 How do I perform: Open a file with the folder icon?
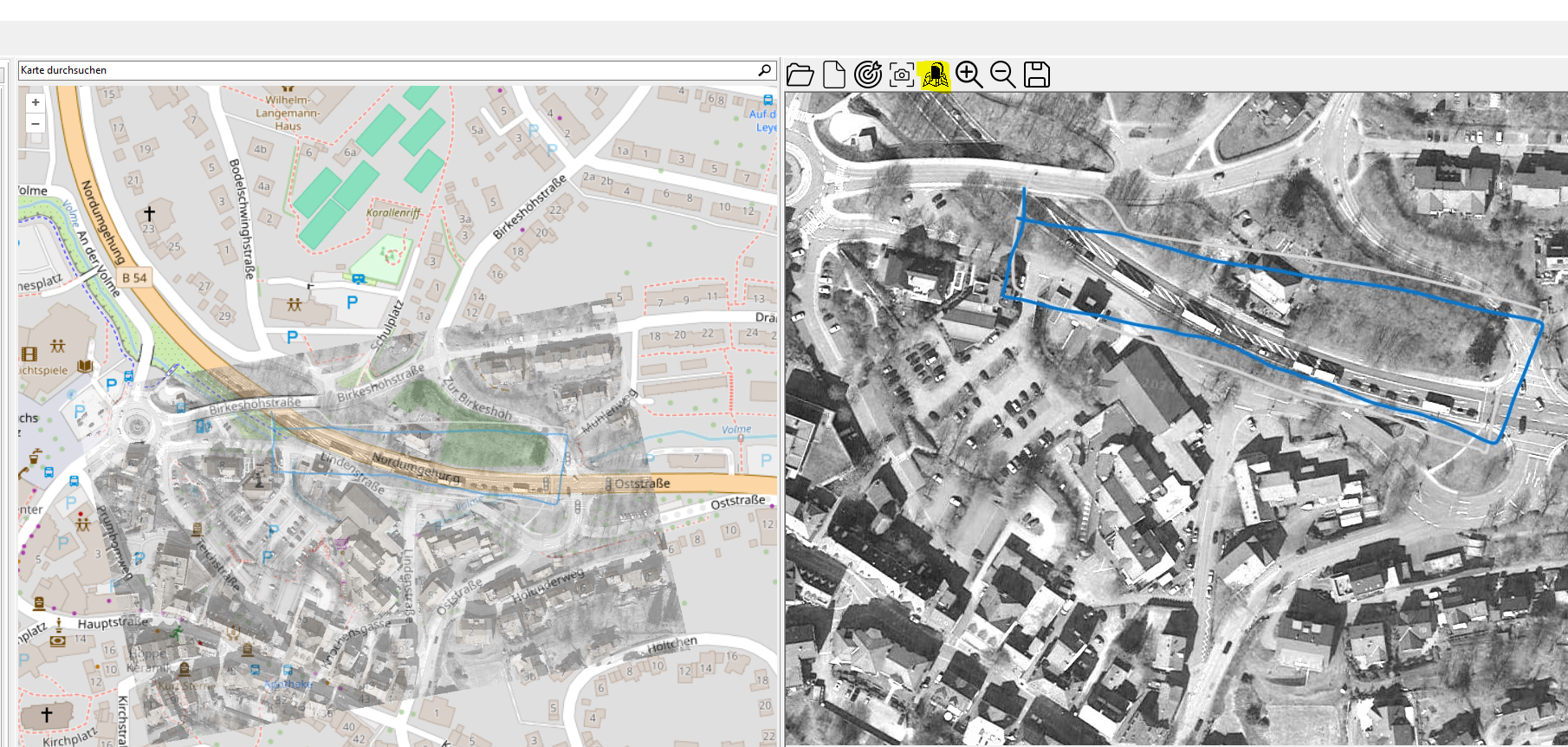800,75
